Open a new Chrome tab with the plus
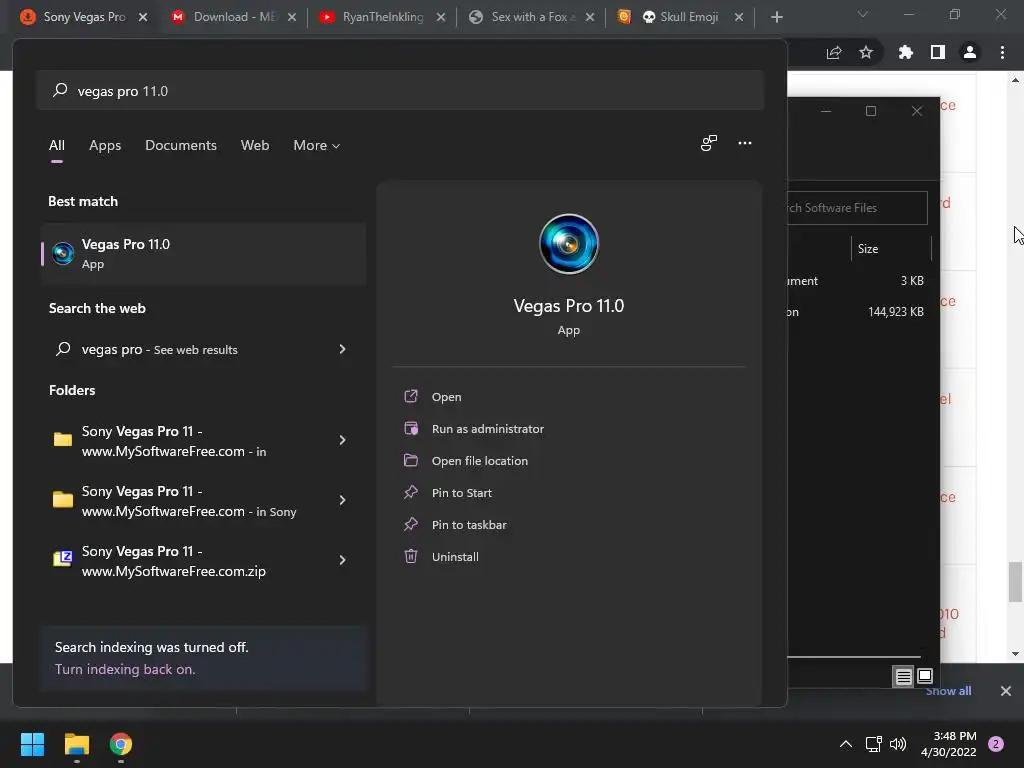Screen dimensions: 1024x768 pos(776,17)
